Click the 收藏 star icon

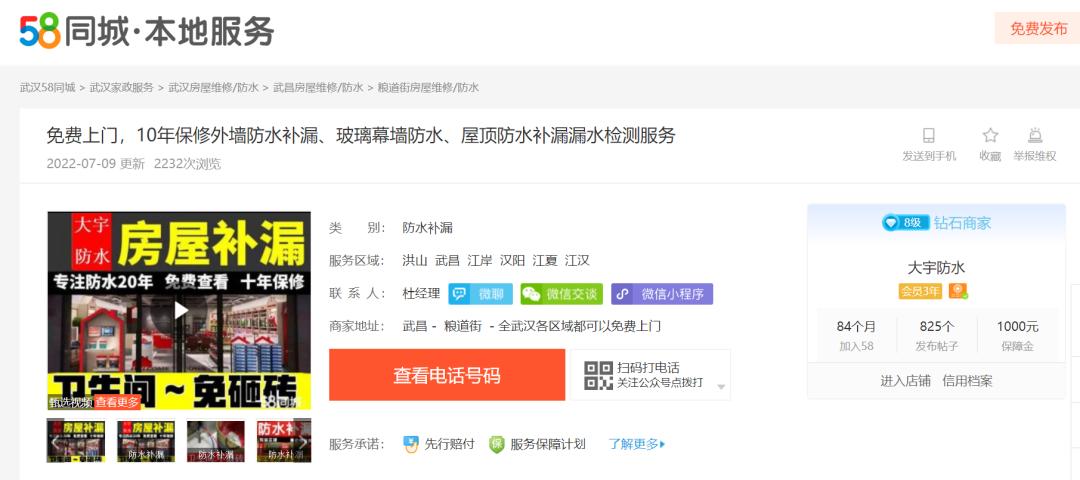coord(990,136)
